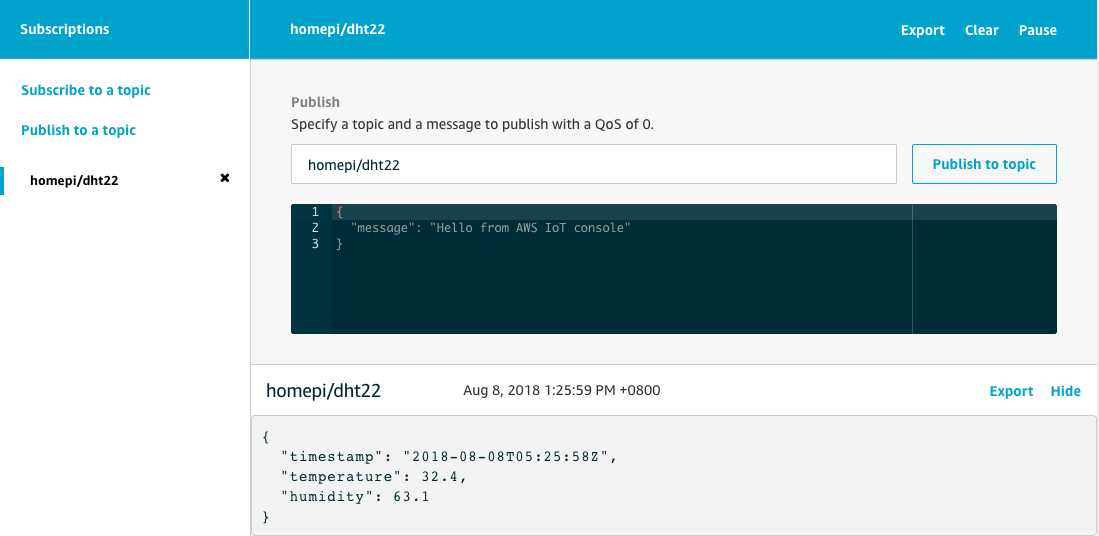Open Publish to a topic

point(78,130)
